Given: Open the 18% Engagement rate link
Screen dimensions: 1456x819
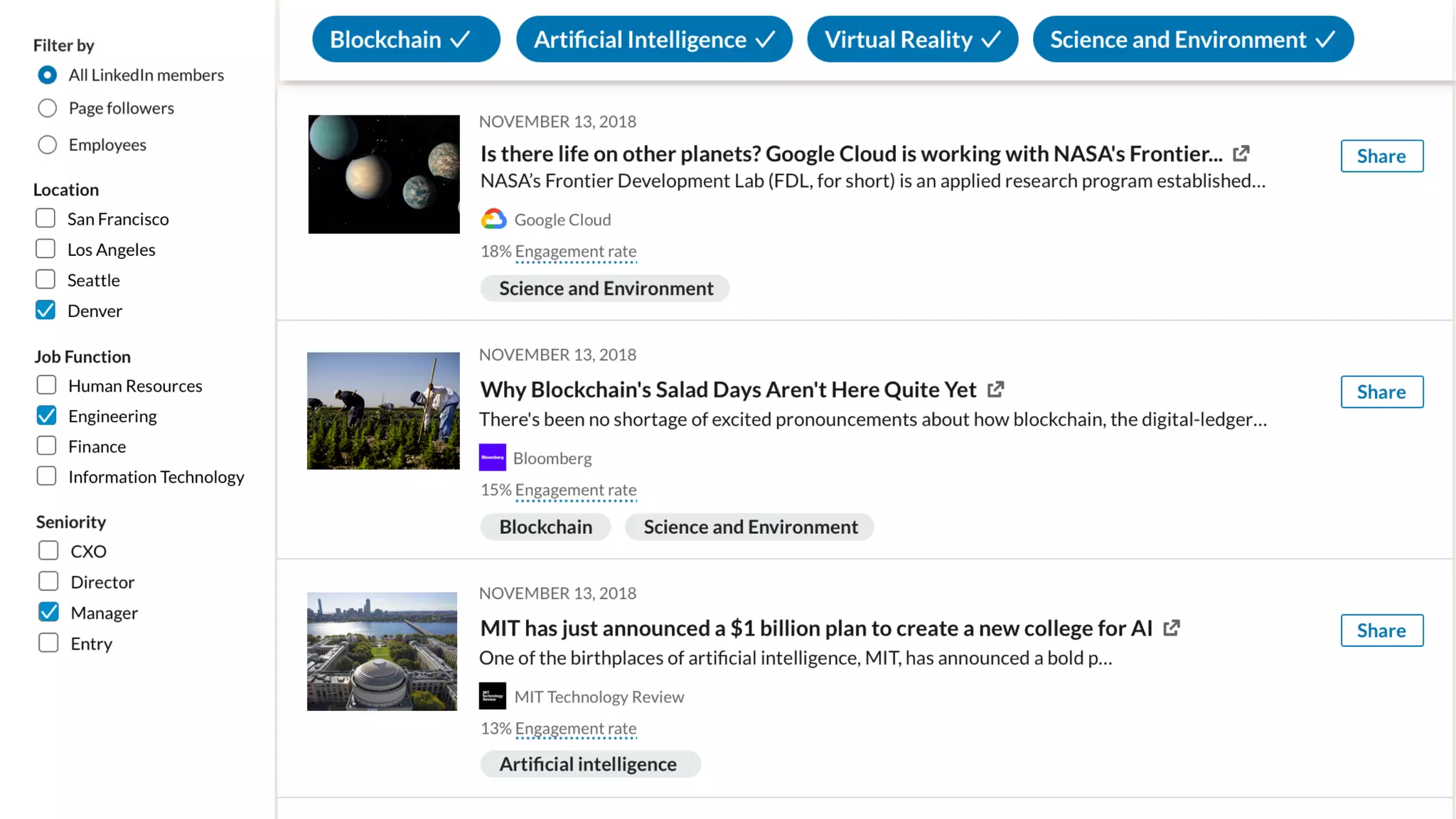Looking at the screenshot, I should tap(575, 252).
